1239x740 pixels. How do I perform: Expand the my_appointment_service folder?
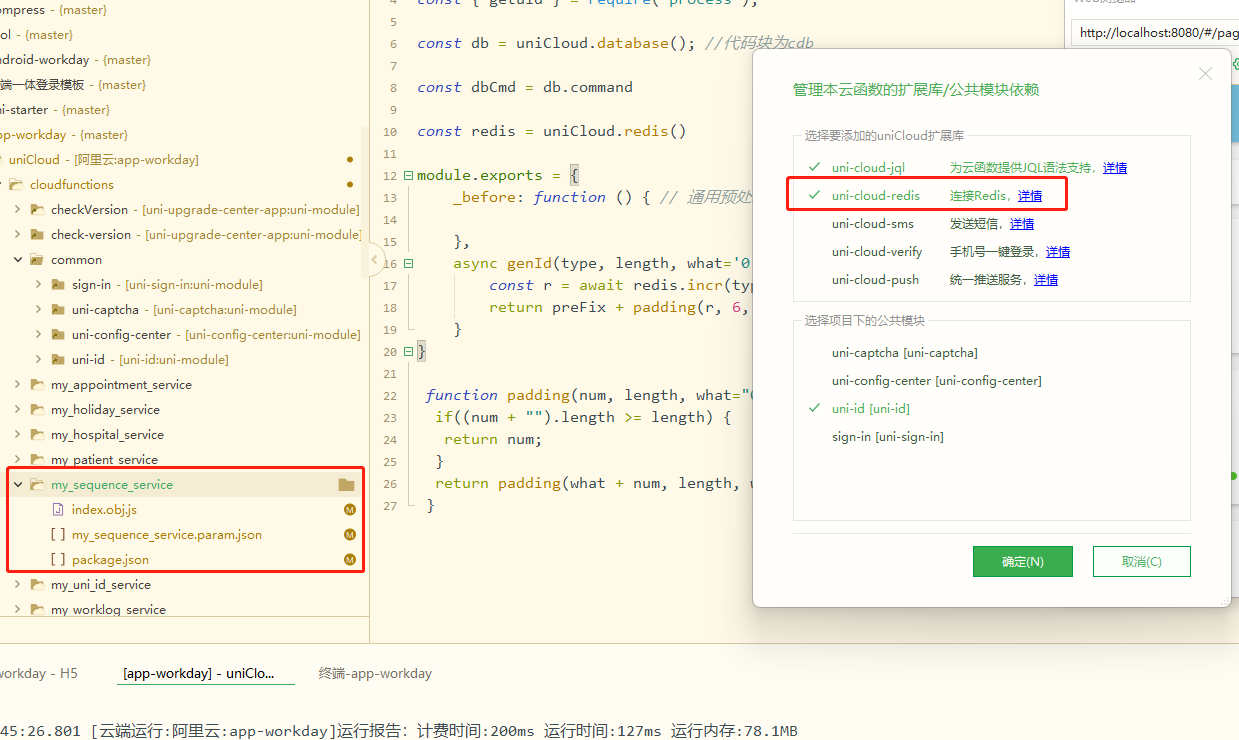tap(18, 385)
